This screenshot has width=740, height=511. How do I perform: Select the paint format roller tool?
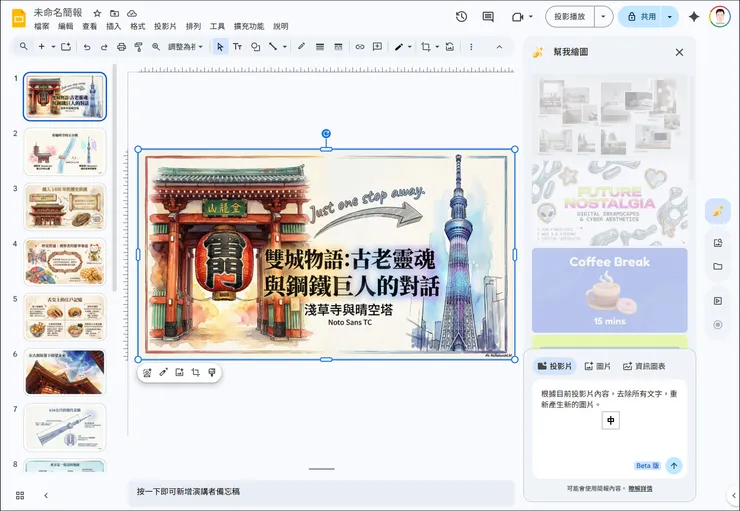[138, 47]
